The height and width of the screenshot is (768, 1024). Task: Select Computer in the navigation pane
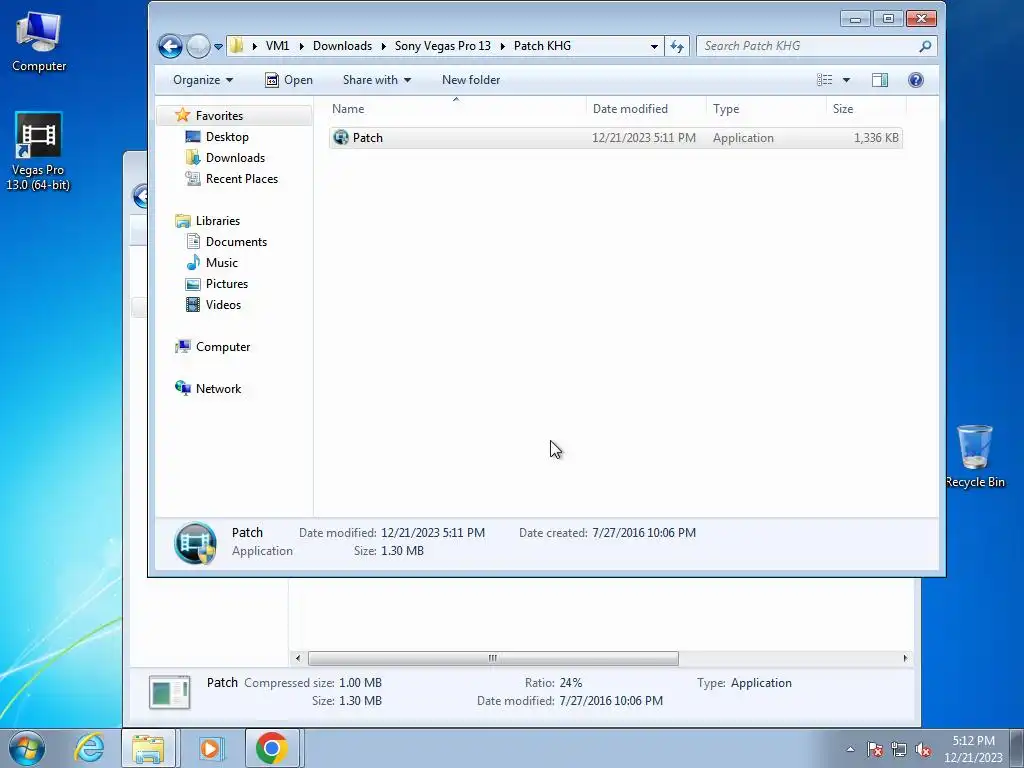click(x=223, y=347)
